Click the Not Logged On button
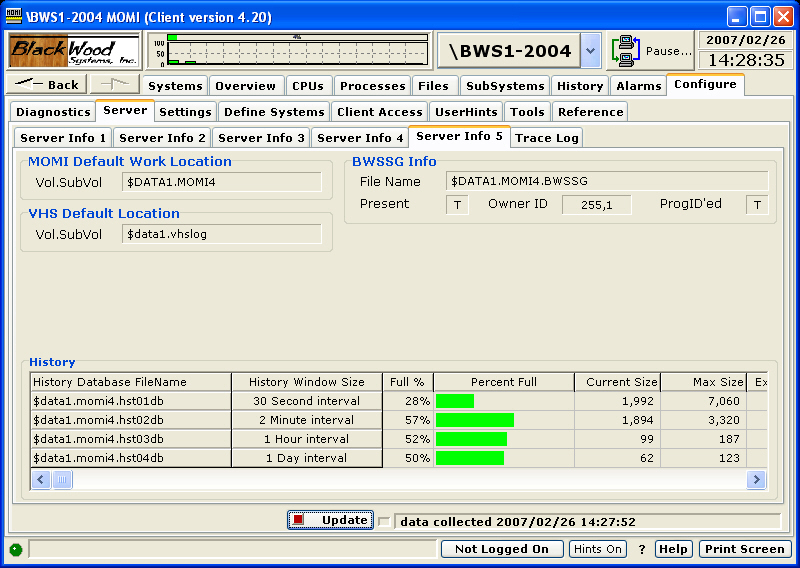Viewport: 800px width, 568px height. coord(502,549)
